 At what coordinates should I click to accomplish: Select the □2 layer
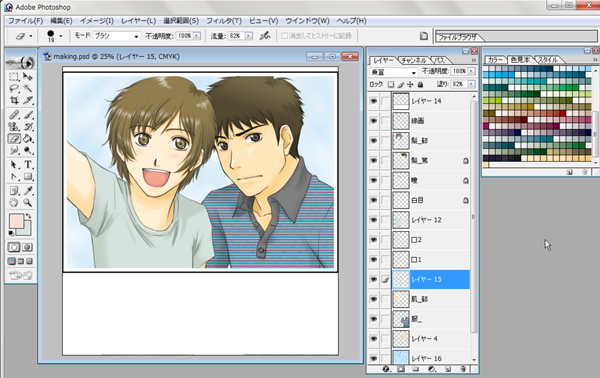(431, 240)
